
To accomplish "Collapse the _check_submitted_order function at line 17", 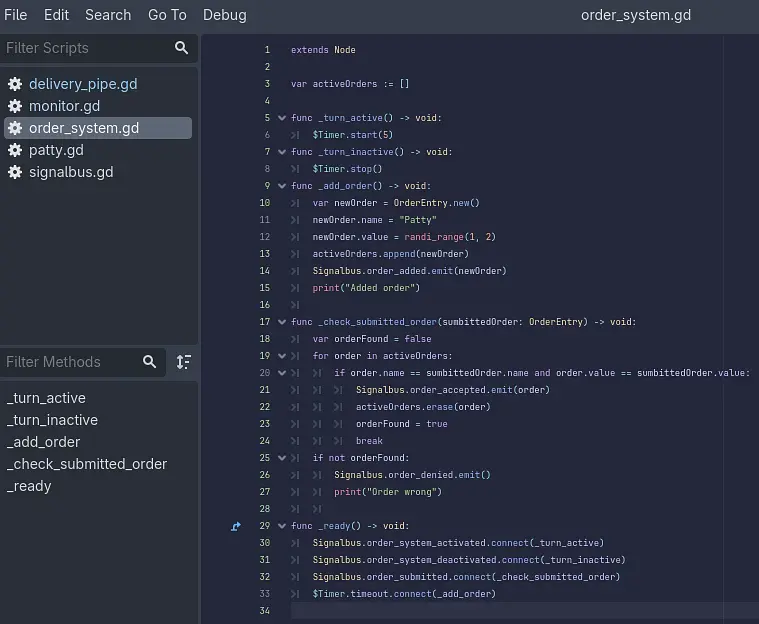I will click(x=282, y=322).
